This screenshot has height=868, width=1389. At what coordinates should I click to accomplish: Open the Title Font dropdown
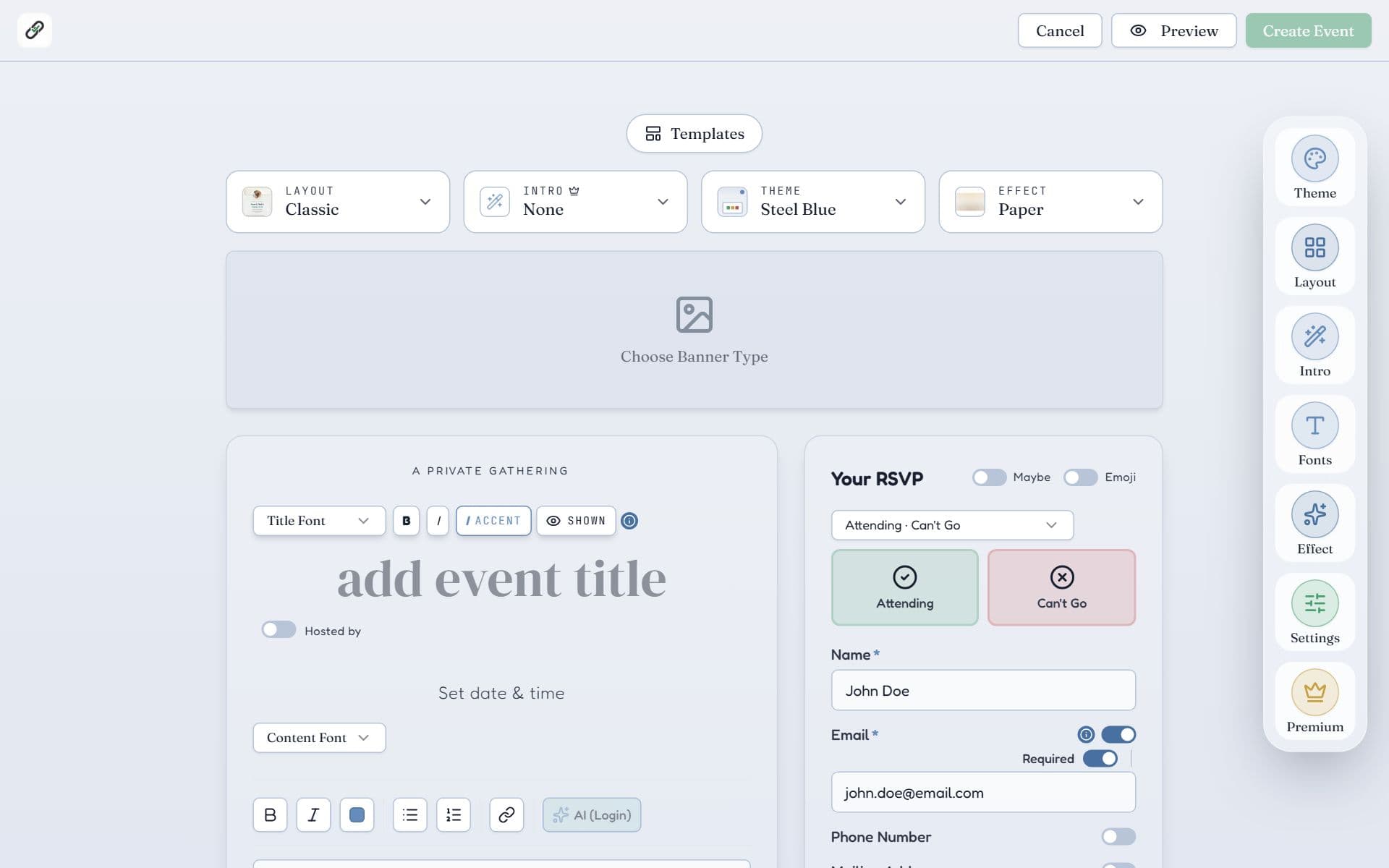319,521
